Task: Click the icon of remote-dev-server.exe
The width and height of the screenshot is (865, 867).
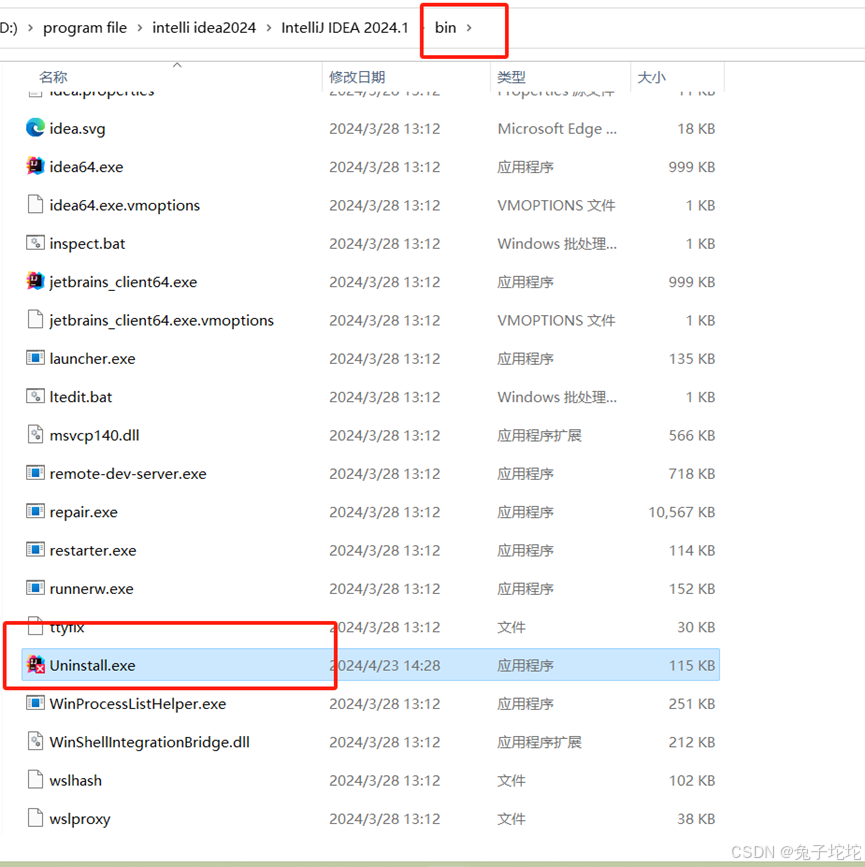Action: pos(35,473)
